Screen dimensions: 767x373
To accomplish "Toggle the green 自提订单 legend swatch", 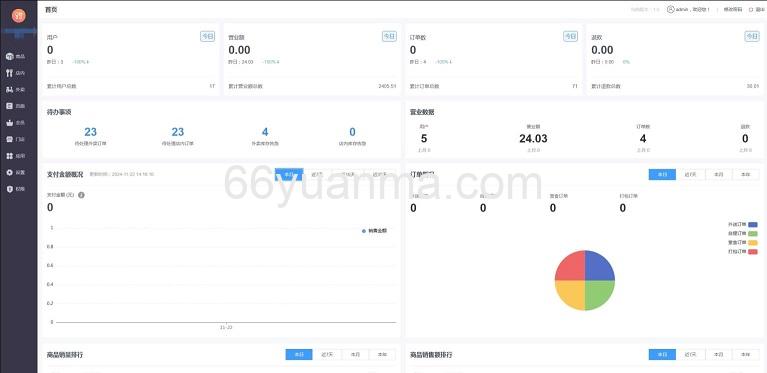I will [x=752, y=234].
